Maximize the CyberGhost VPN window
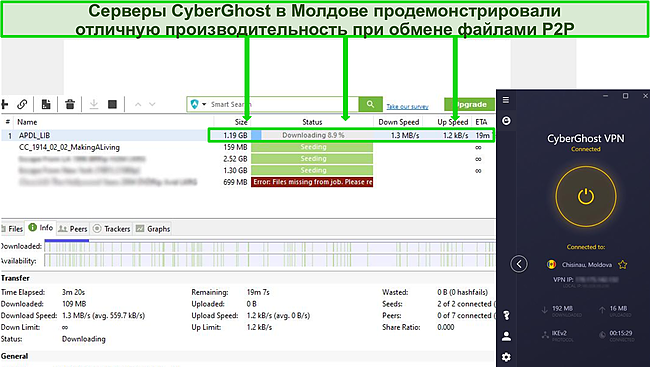Screen dimensions: 650x367 tap(625, 96)
